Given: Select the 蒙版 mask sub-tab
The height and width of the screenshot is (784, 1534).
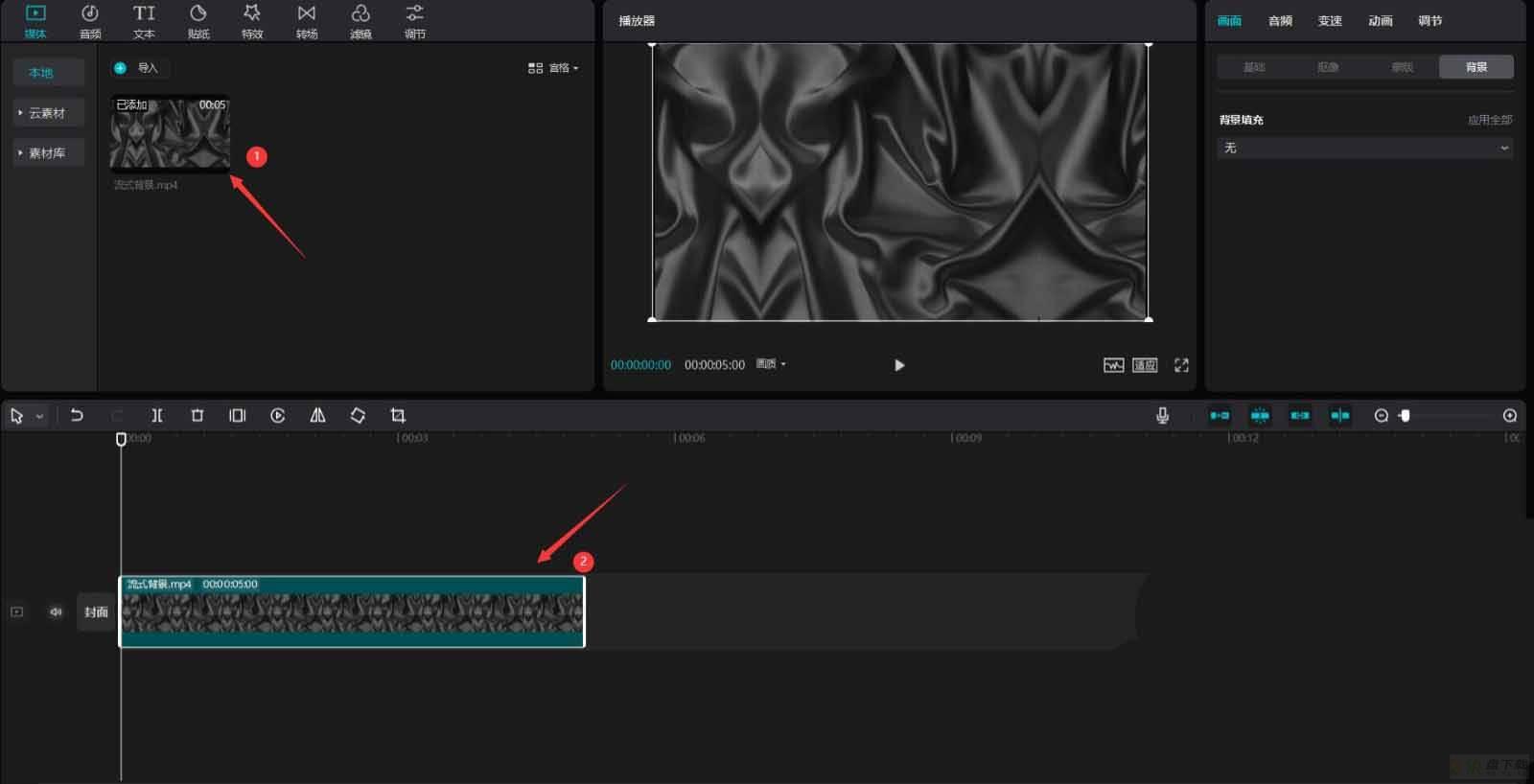Looking at the screenshot, I should (1402, 67).
